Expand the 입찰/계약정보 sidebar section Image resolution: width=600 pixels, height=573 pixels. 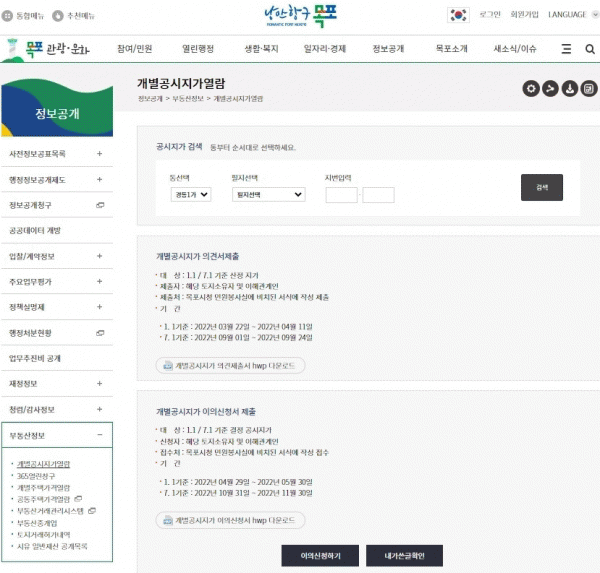[99, 256]
